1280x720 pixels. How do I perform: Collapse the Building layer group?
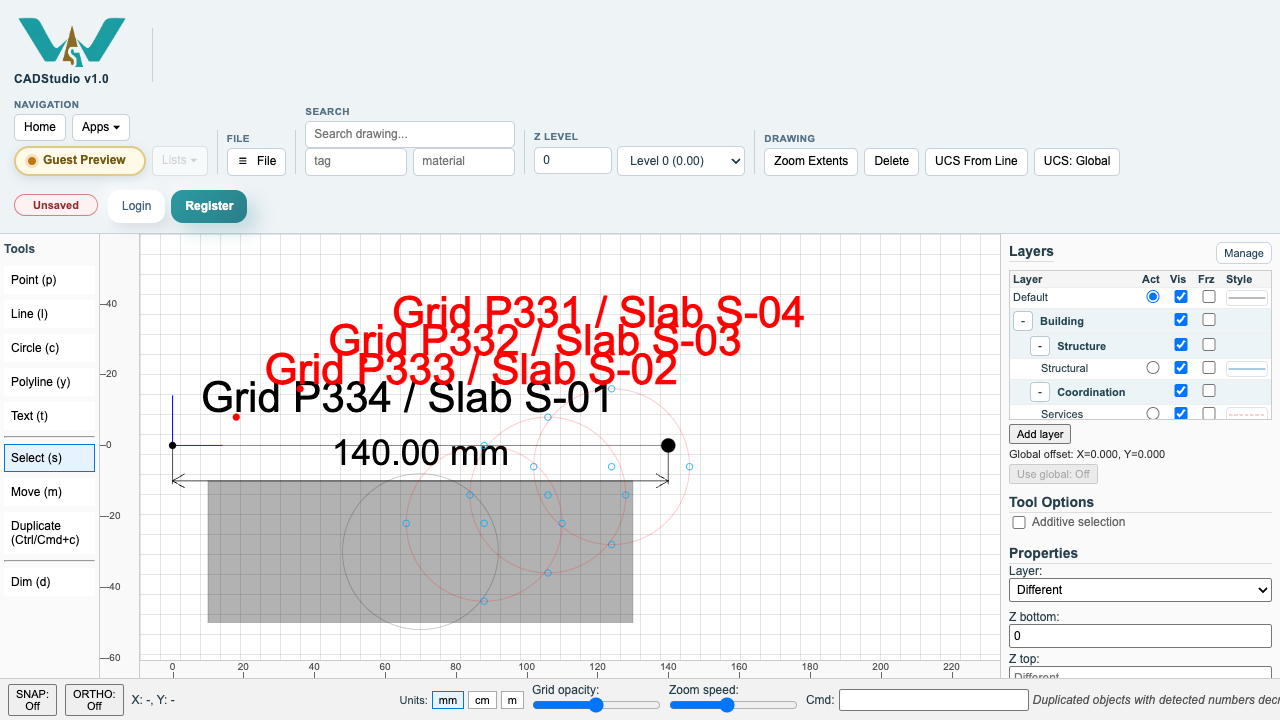pos(1023,321)
